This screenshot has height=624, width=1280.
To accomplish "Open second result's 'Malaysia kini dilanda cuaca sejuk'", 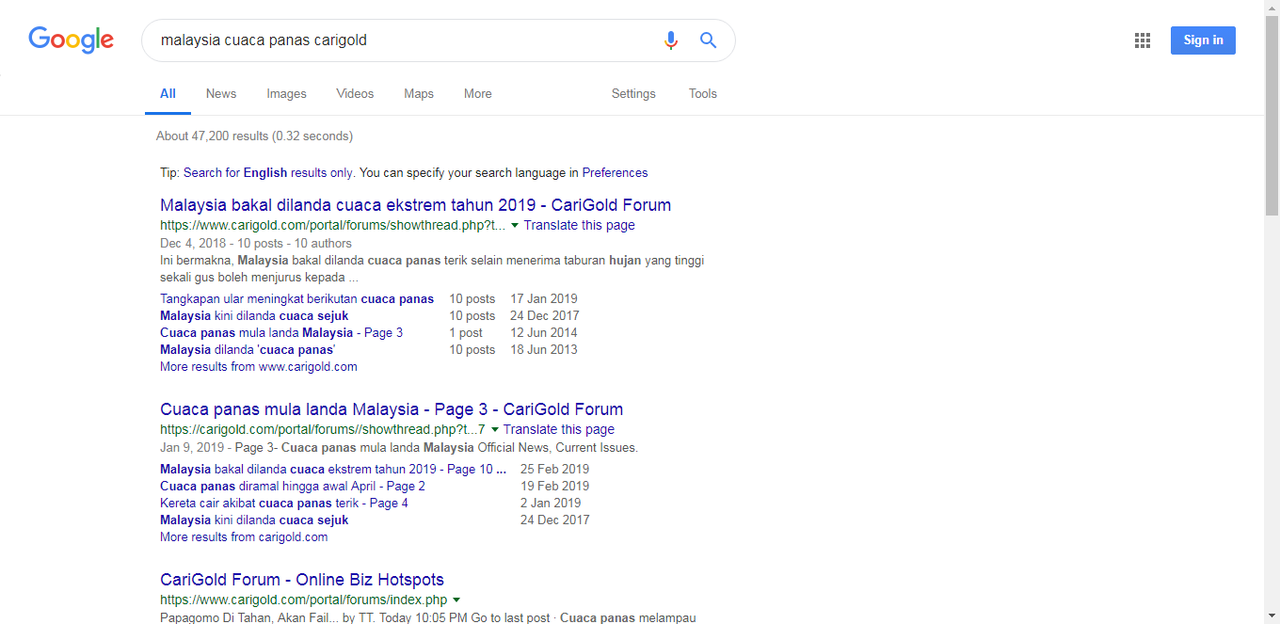I will coord(254,520).
